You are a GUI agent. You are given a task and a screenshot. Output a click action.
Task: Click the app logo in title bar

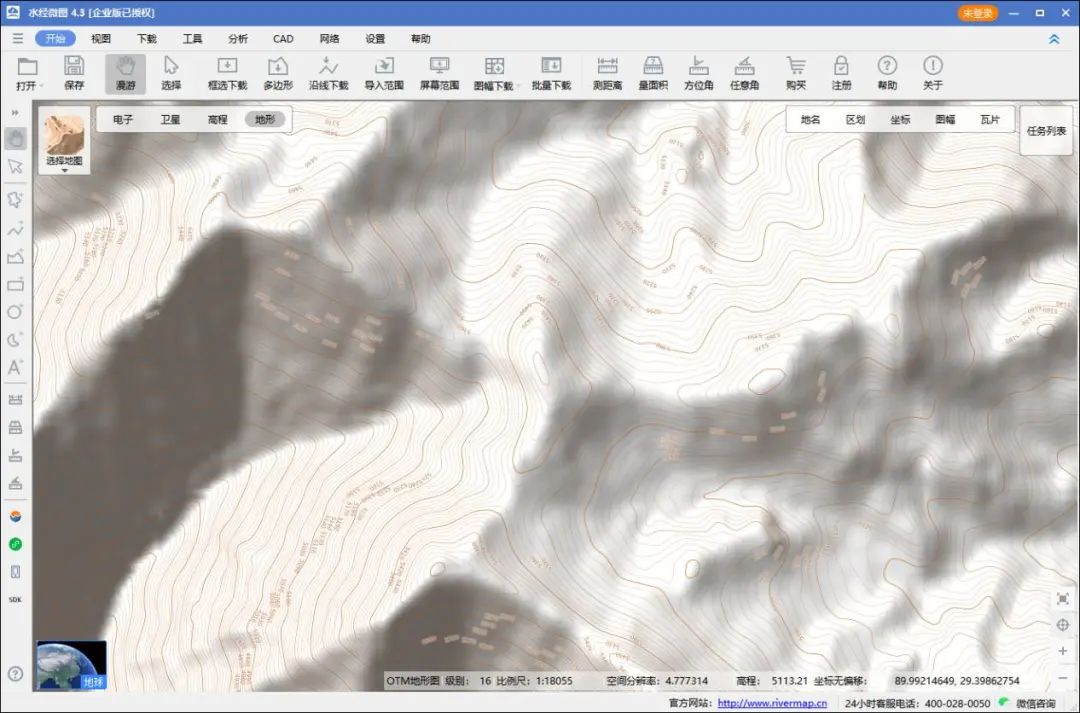(13, 12)
